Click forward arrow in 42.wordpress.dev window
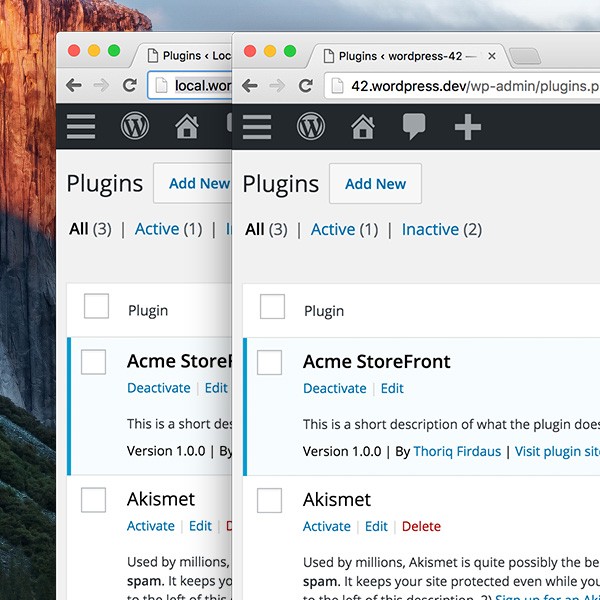 click(277, 85)
